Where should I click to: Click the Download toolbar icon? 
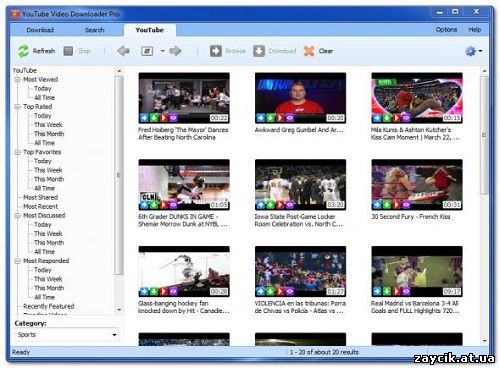tap(259, 51)
